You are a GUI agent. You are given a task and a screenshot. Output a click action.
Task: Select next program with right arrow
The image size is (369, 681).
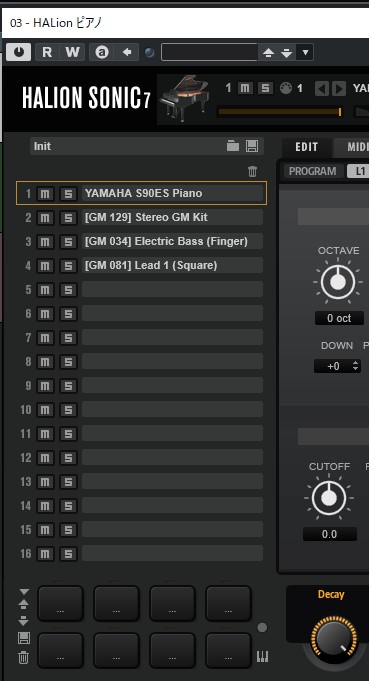point(339,89)
